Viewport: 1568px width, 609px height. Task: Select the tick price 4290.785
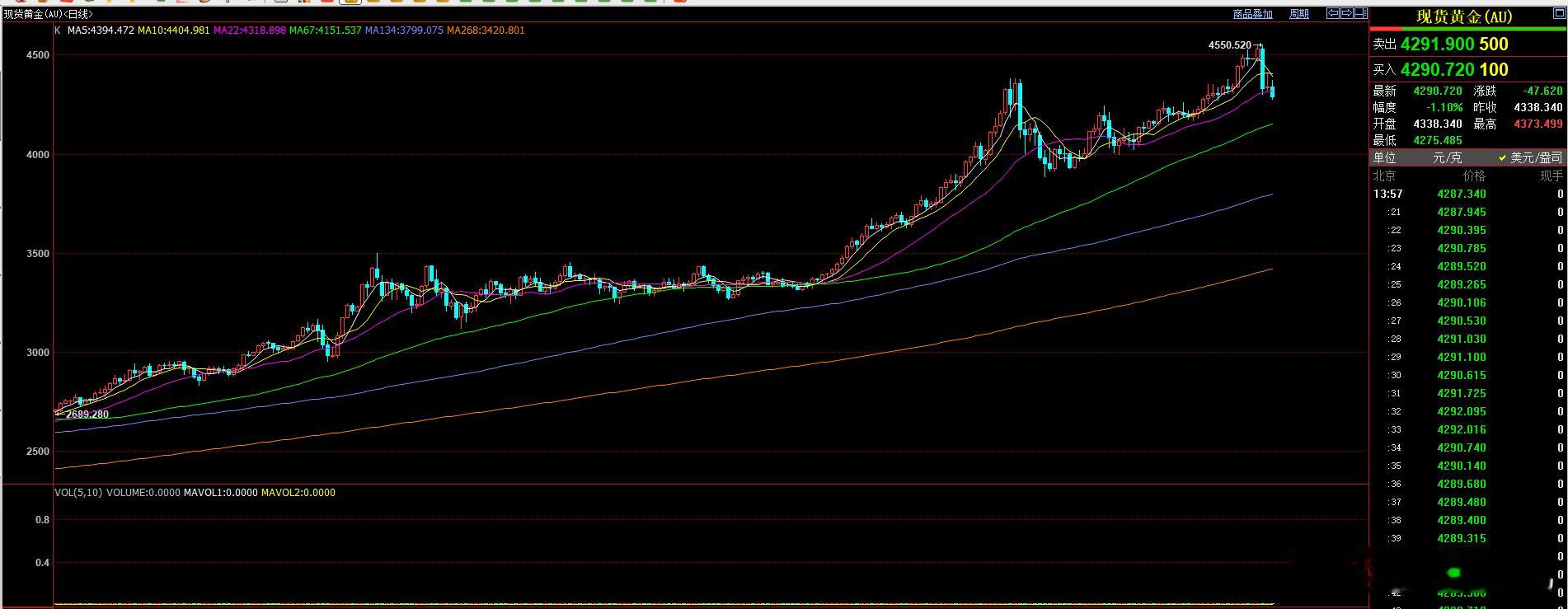pos(1462,249)
